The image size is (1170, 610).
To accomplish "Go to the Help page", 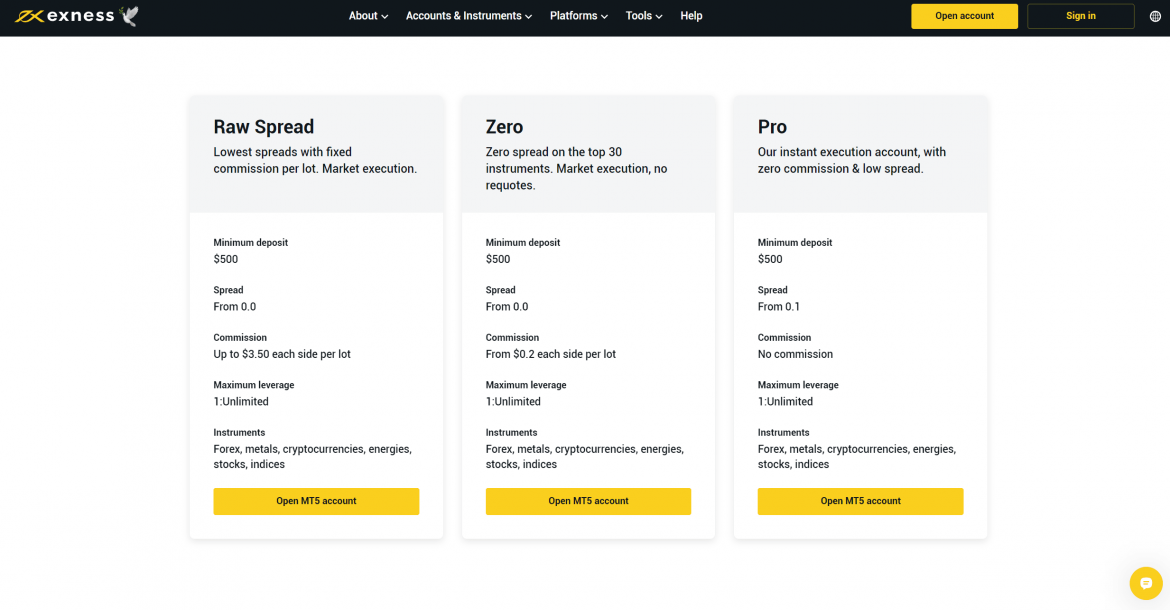I will point(691,16).
